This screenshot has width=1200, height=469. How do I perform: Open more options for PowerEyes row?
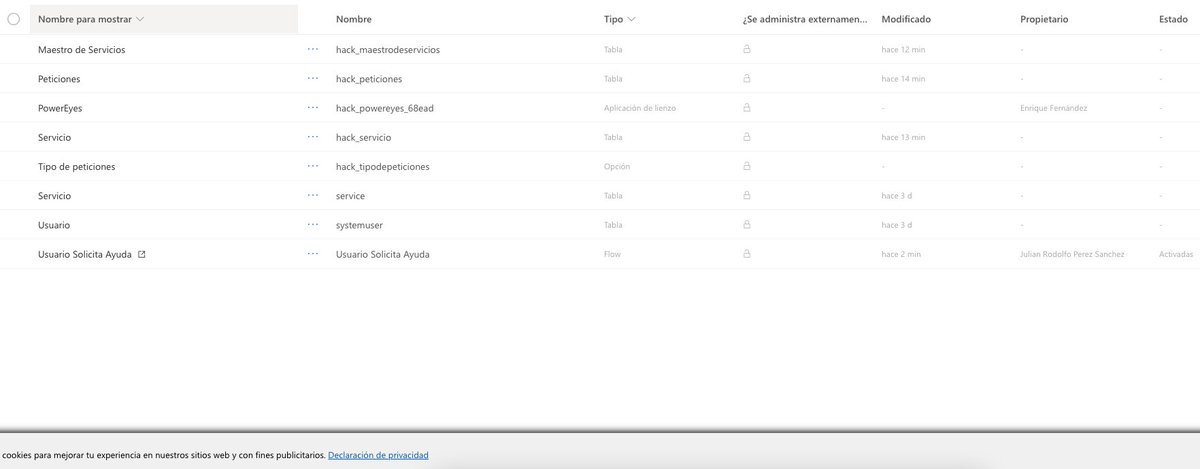[x=313, y=108]
